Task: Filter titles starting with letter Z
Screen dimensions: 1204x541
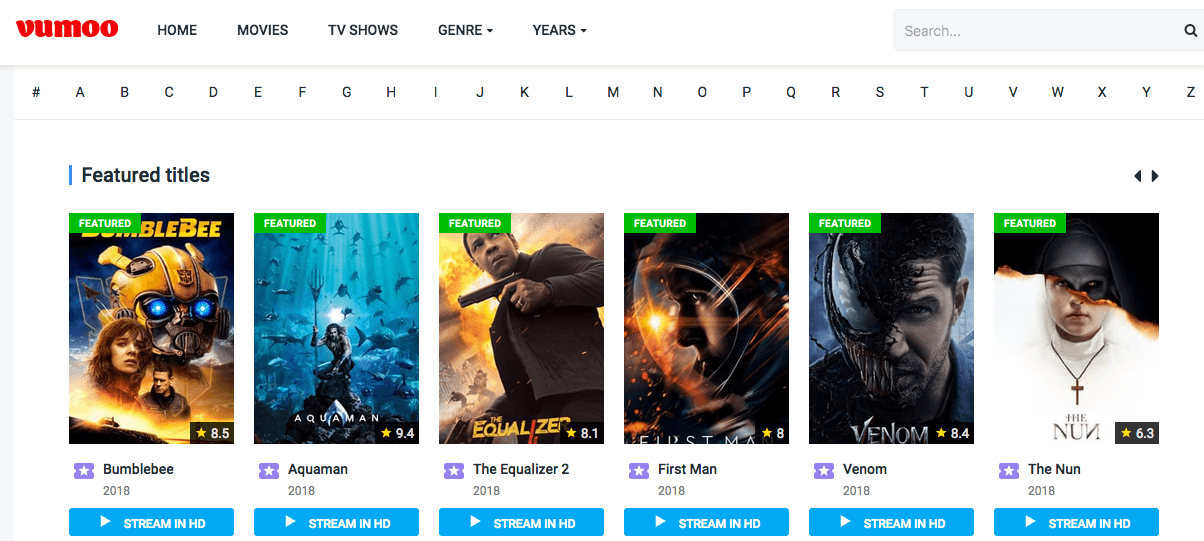Action: [x=1190, y=92]
